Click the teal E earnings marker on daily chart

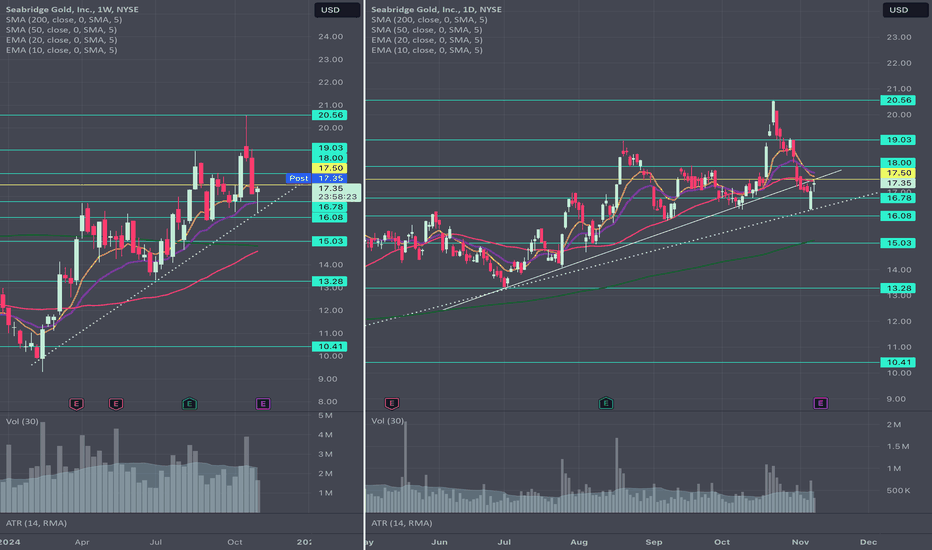coord(605,404)
